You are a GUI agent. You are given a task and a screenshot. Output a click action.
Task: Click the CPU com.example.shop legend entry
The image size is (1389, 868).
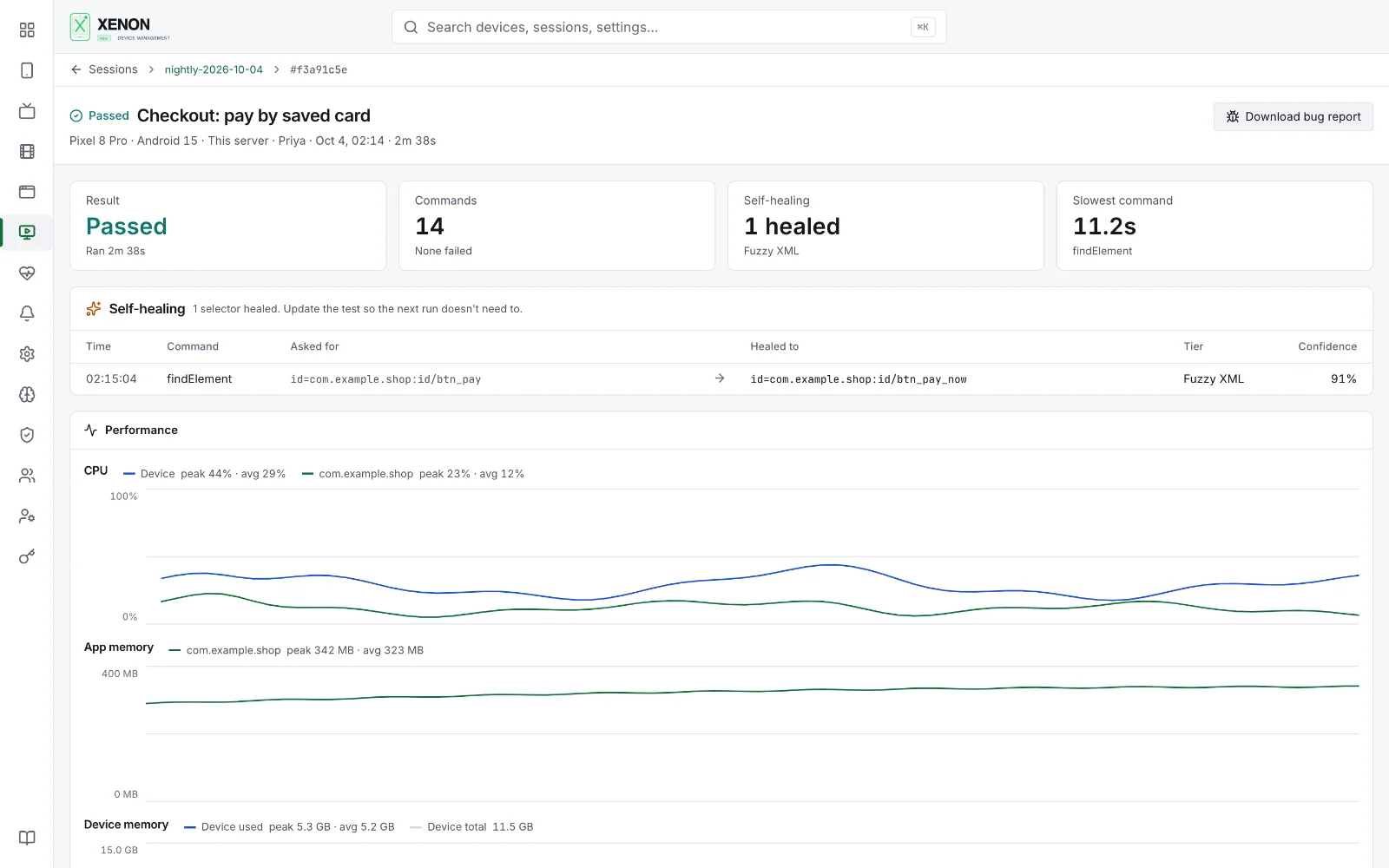coord(413,474)
